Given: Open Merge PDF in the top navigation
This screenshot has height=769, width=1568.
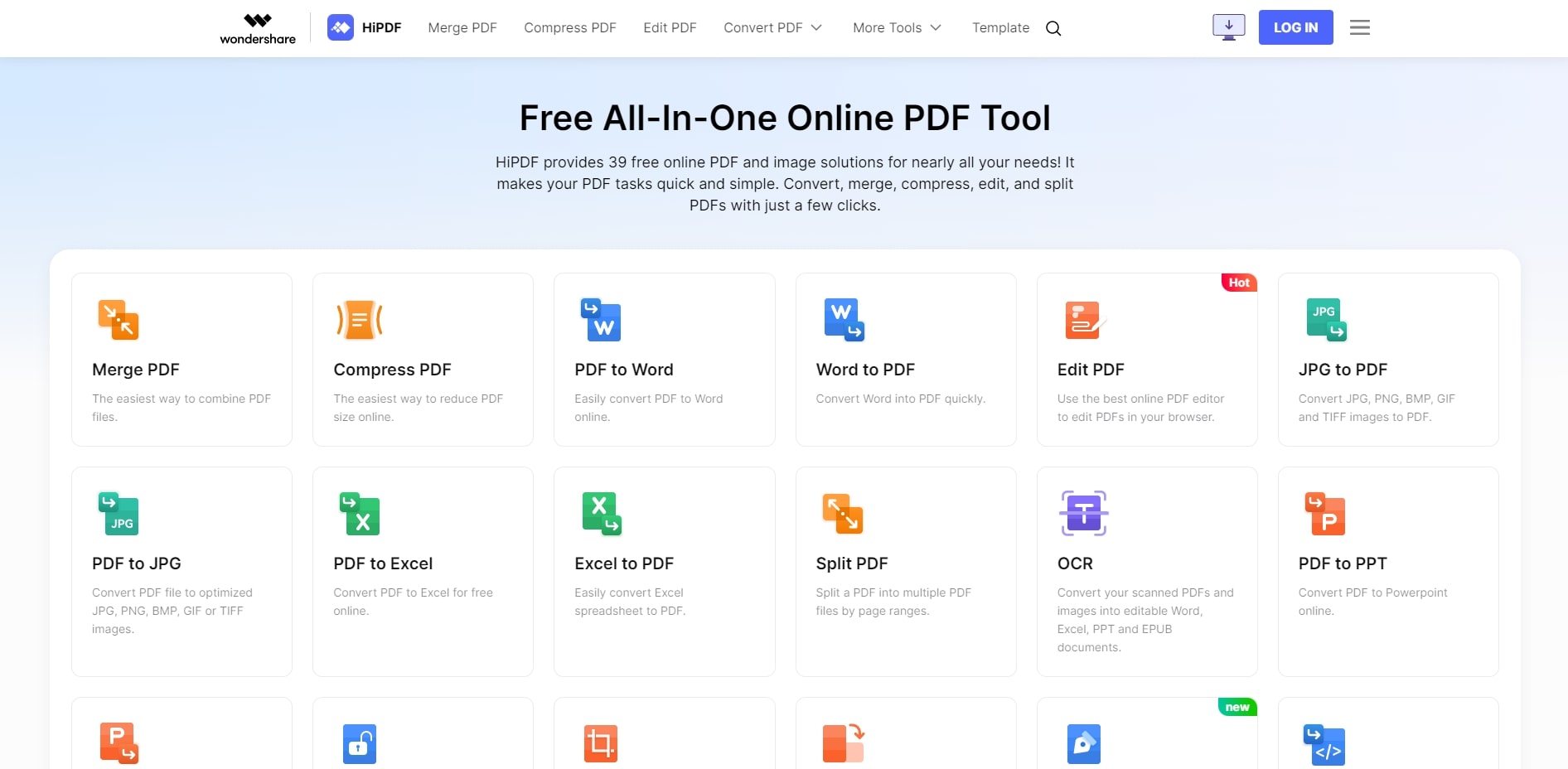Looking at the screenshot, I should coord(462,27).
